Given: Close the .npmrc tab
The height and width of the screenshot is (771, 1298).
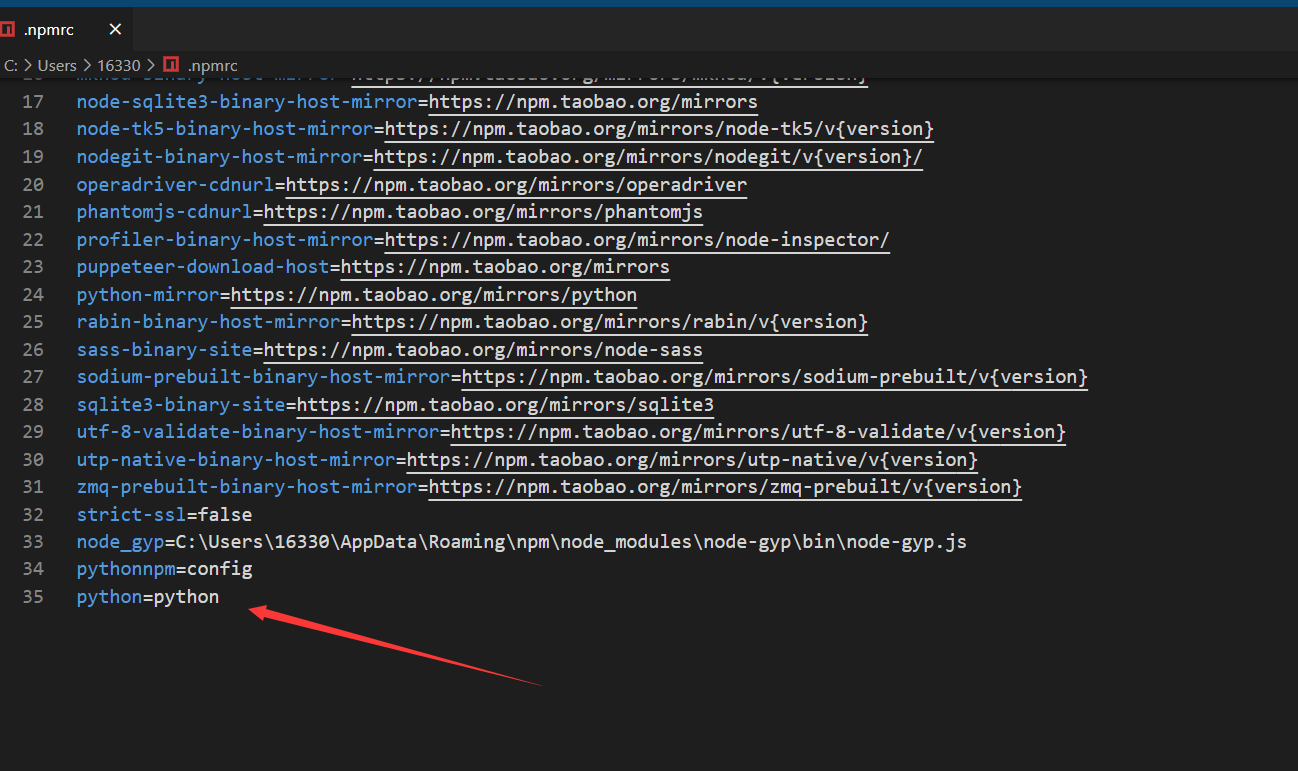Looking at the screenshot, I should coord(115,29).
